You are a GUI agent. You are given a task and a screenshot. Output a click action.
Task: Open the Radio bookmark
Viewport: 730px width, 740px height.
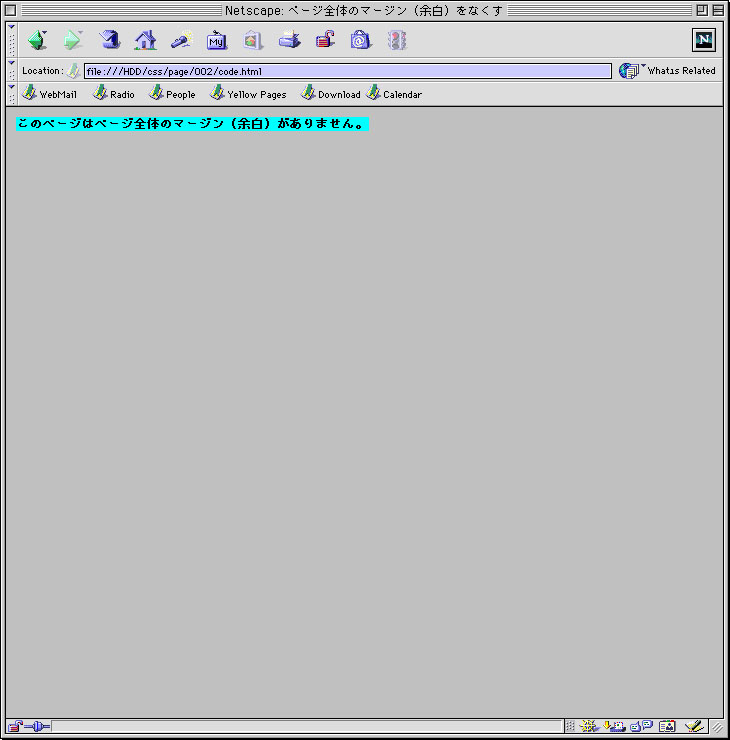(x=113, y=93)
